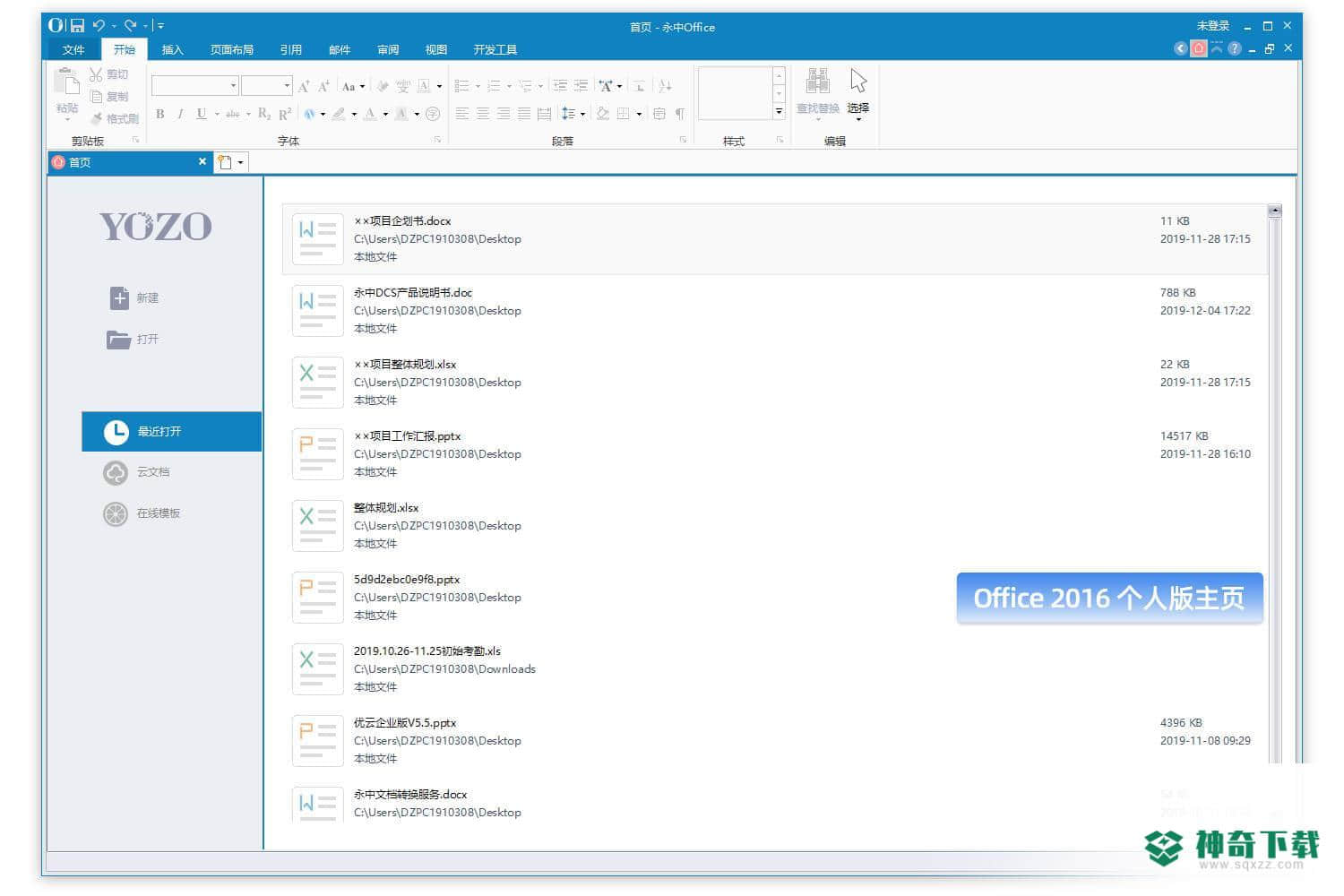This screenshot has width=1344, height=896.
Task: Click the center alignment icon
Action: tap(483, 114)
